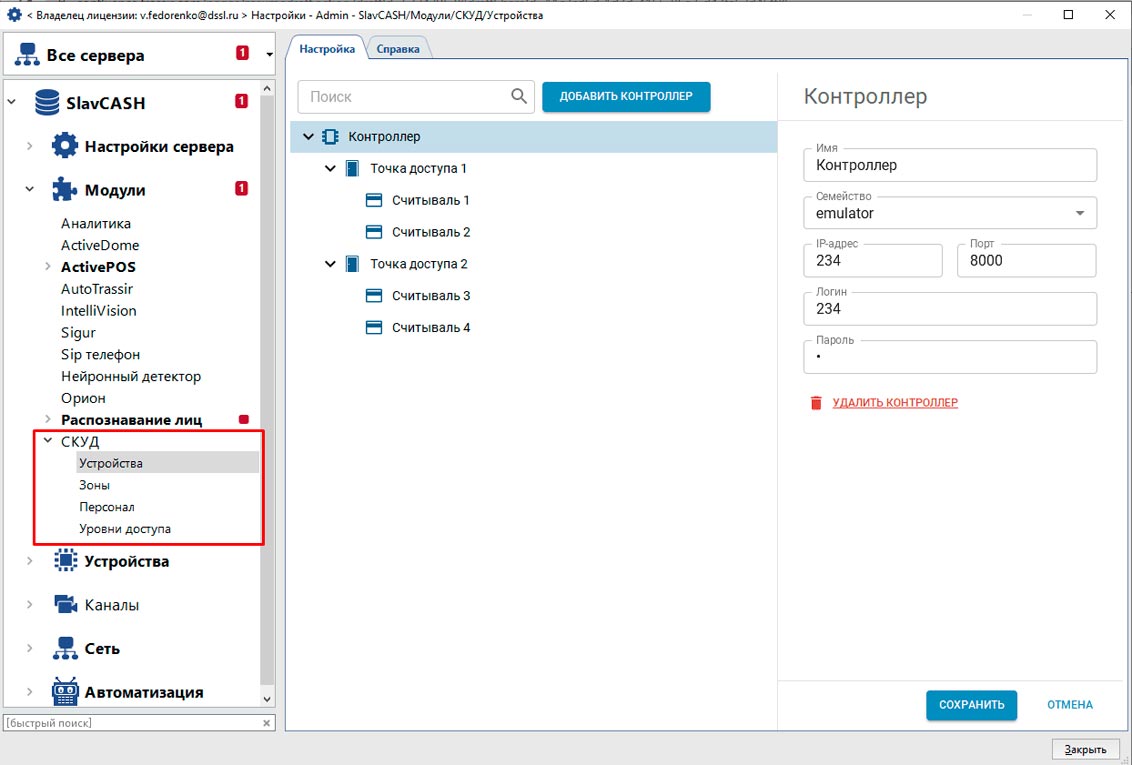Select Уровни доступа under СКУД
The width and height of the screenshot is (1132, 765).
coord(125,529)
